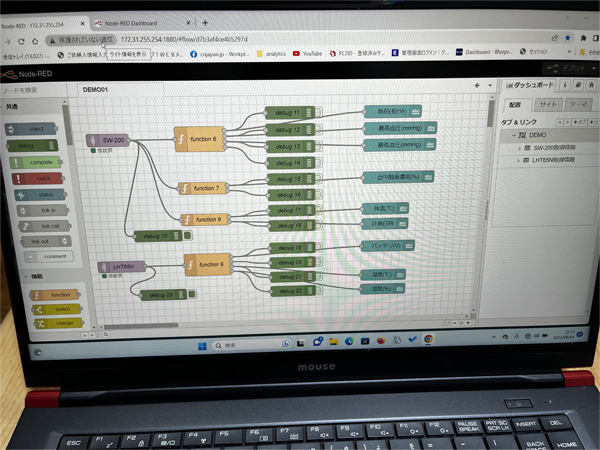Switch to the サイト tab

549,104
